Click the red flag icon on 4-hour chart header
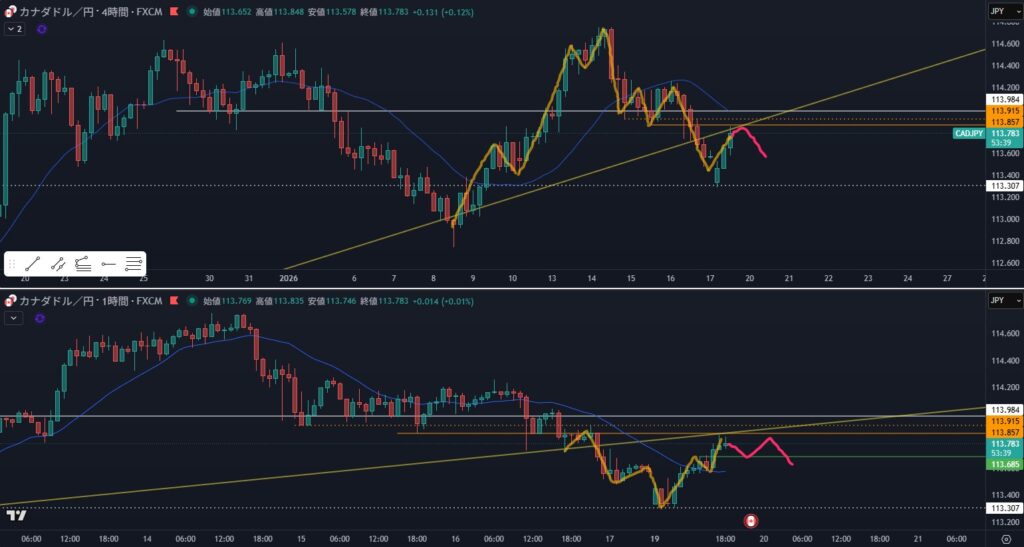Viewport: 1024px width, 547px height. click(x=173, y=12)
